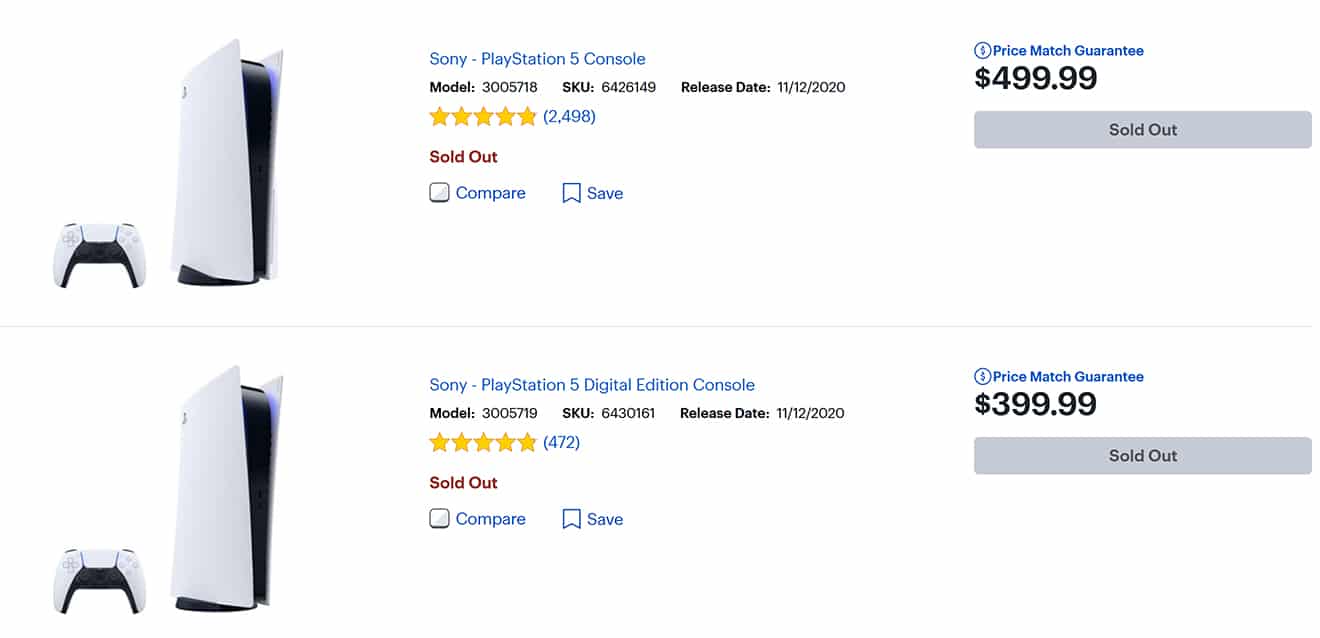This screenshot has height=638, width=1320.
Task: Click the Save bookmark icon for PlayStation 5 Console
Action: [x=571, y=193]
